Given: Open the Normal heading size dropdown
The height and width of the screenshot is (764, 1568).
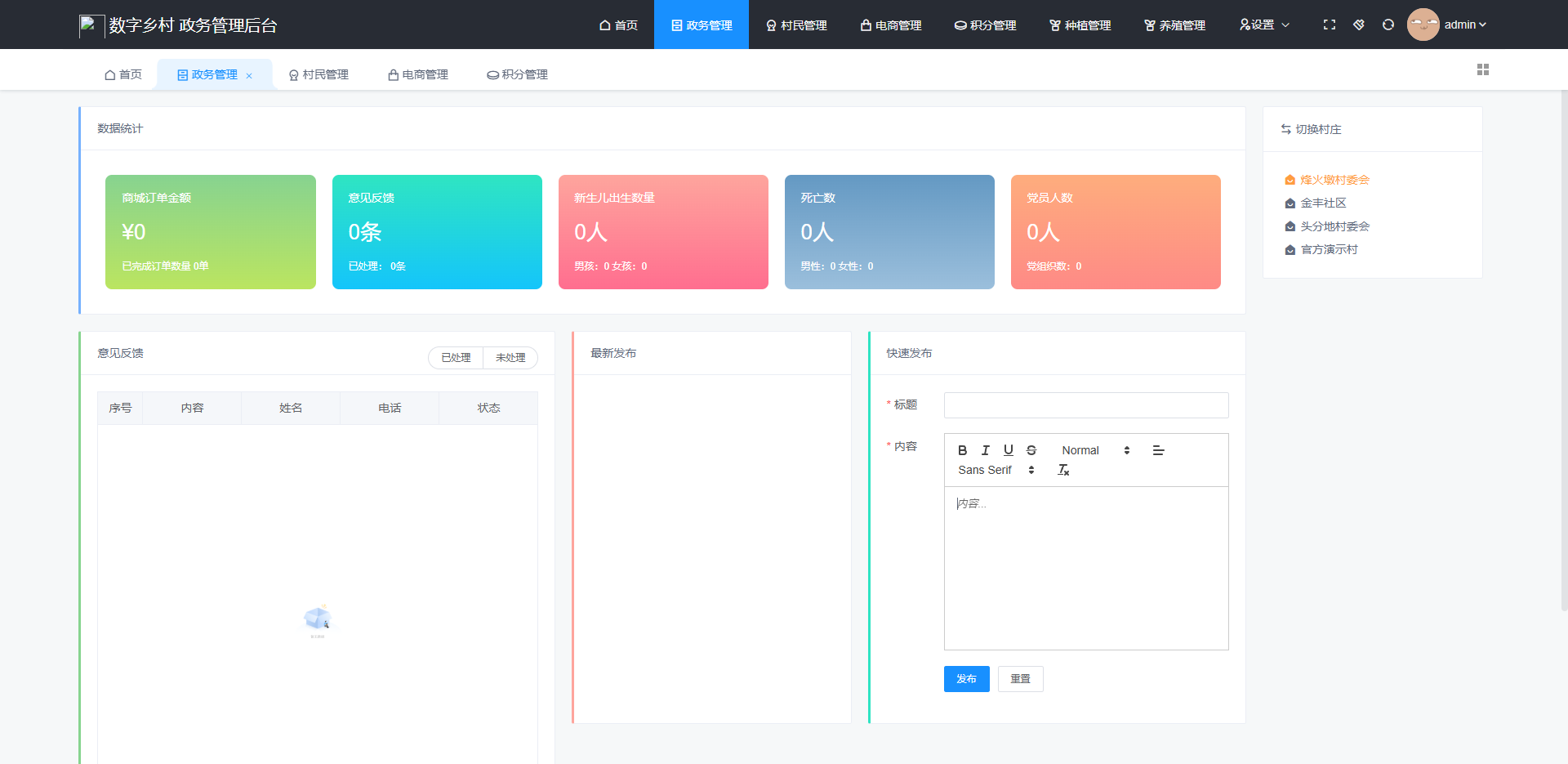Looking at the screenshot, I should pyautogui.click(x=1094, y=450).
